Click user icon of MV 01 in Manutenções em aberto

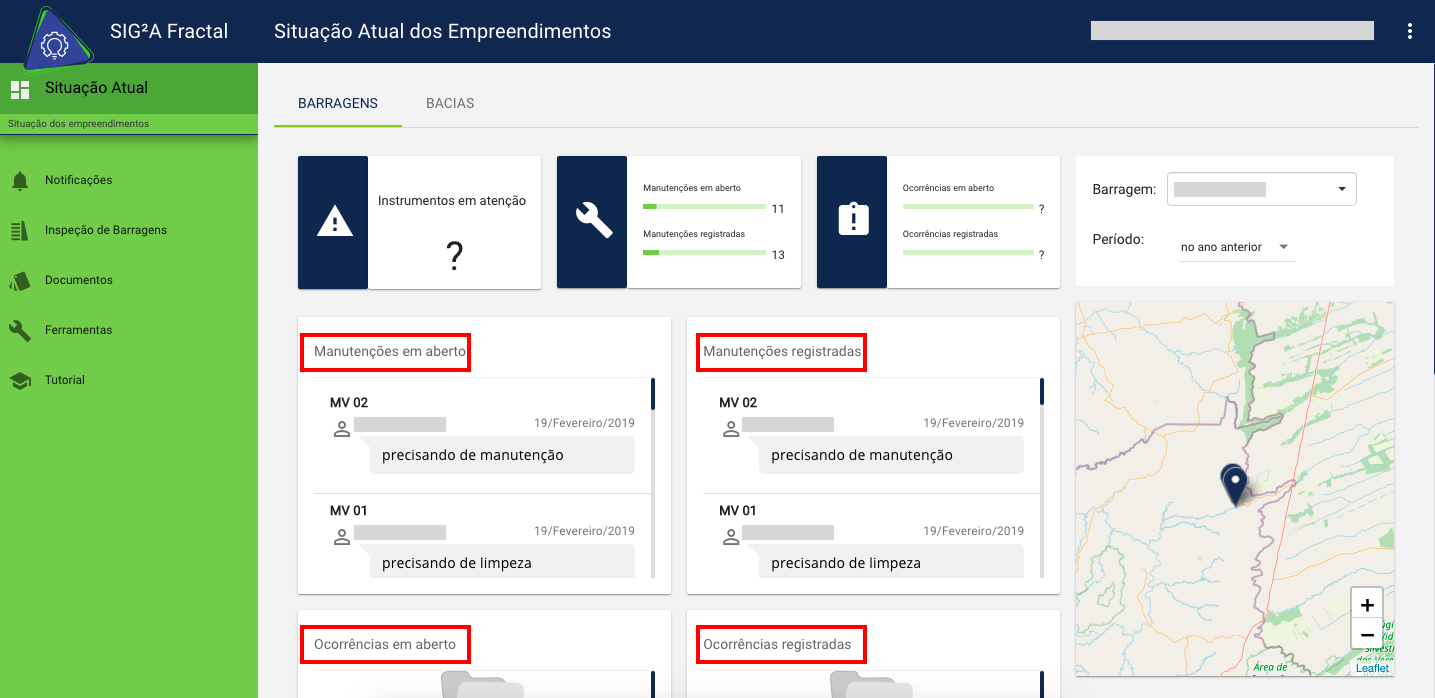click(x=341, y=537)
